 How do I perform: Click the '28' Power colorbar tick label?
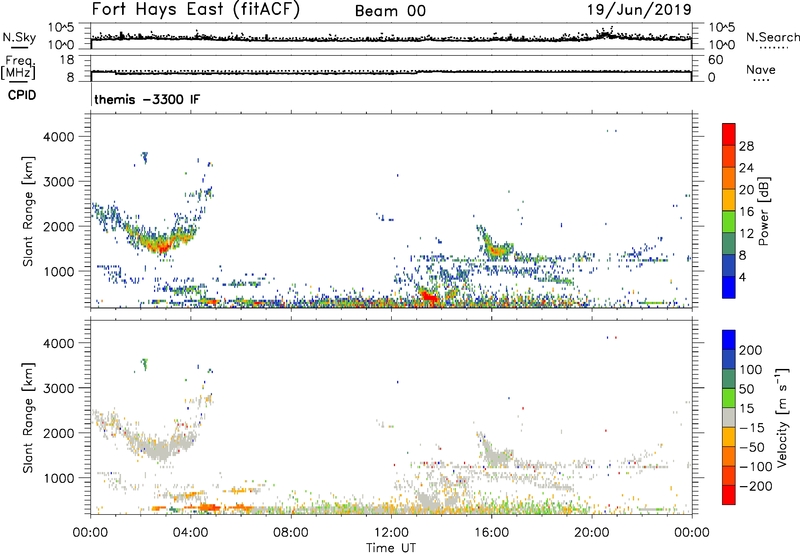(x=746, y=146)
